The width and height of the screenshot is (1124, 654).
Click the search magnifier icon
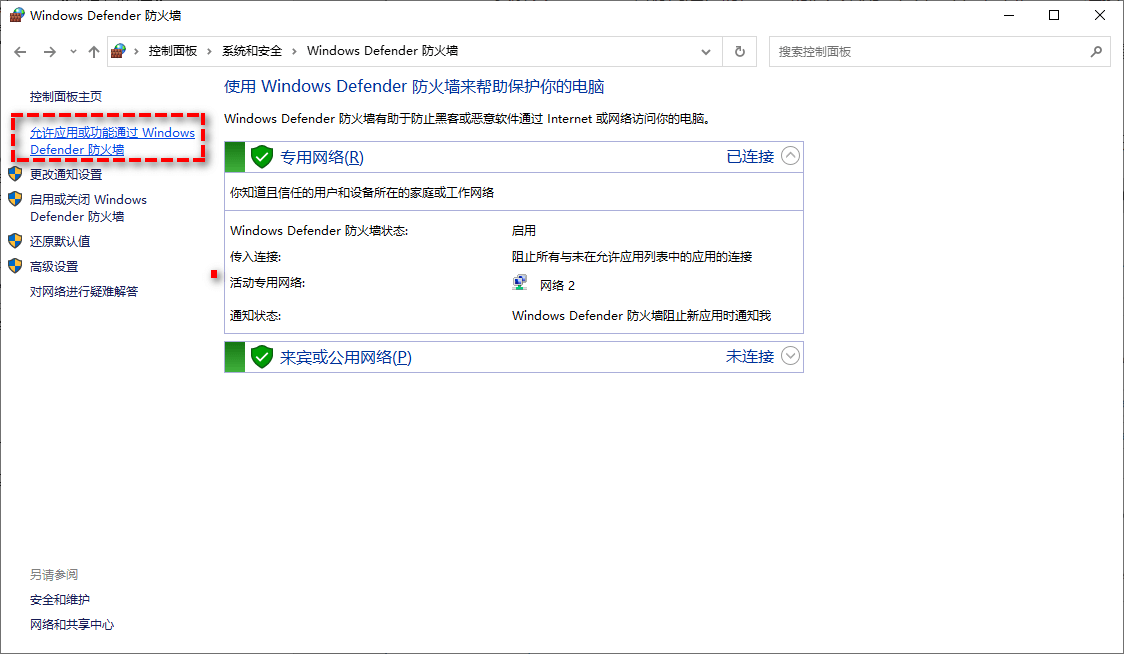point(1096,52)
